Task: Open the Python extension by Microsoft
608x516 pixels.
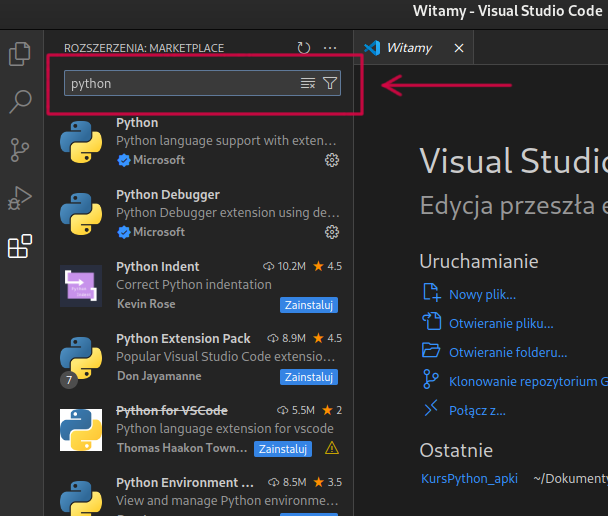Action: 201,143
